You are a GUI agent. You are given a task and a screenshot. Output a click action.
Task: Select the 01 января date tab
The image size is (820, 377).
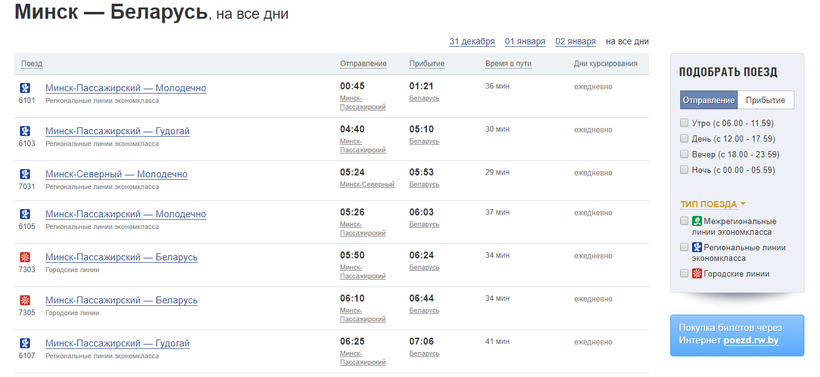click(x=525, y=41)
